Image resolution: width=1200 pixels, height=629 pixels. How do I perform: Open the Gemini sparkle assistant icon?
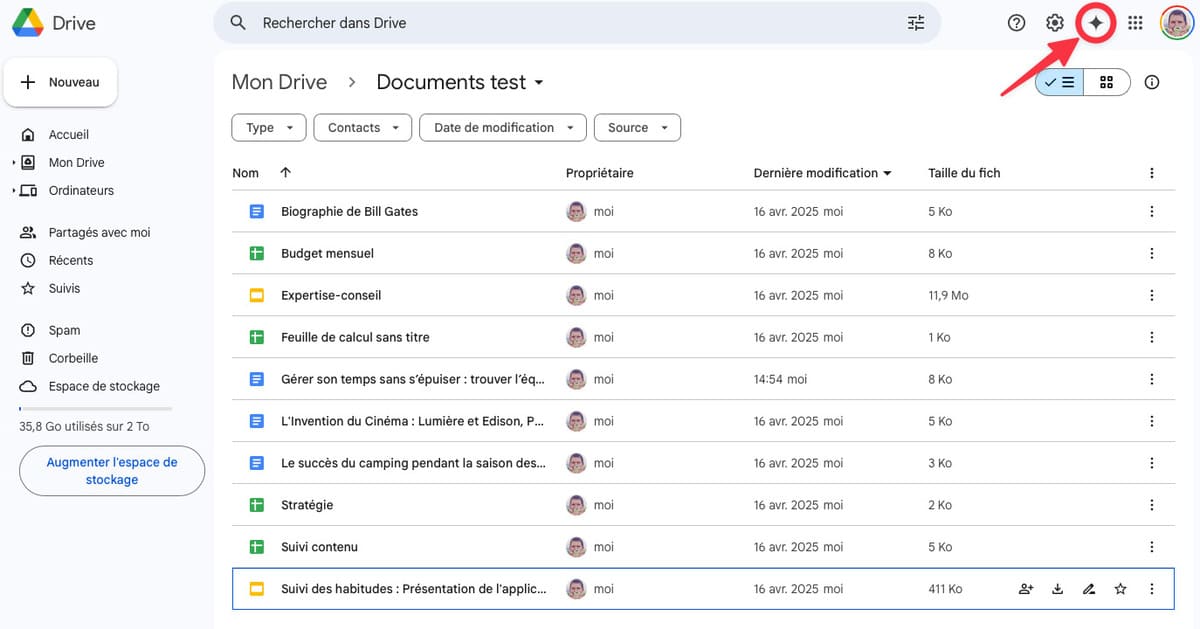pyautogui.click(x=1096, y=23)
